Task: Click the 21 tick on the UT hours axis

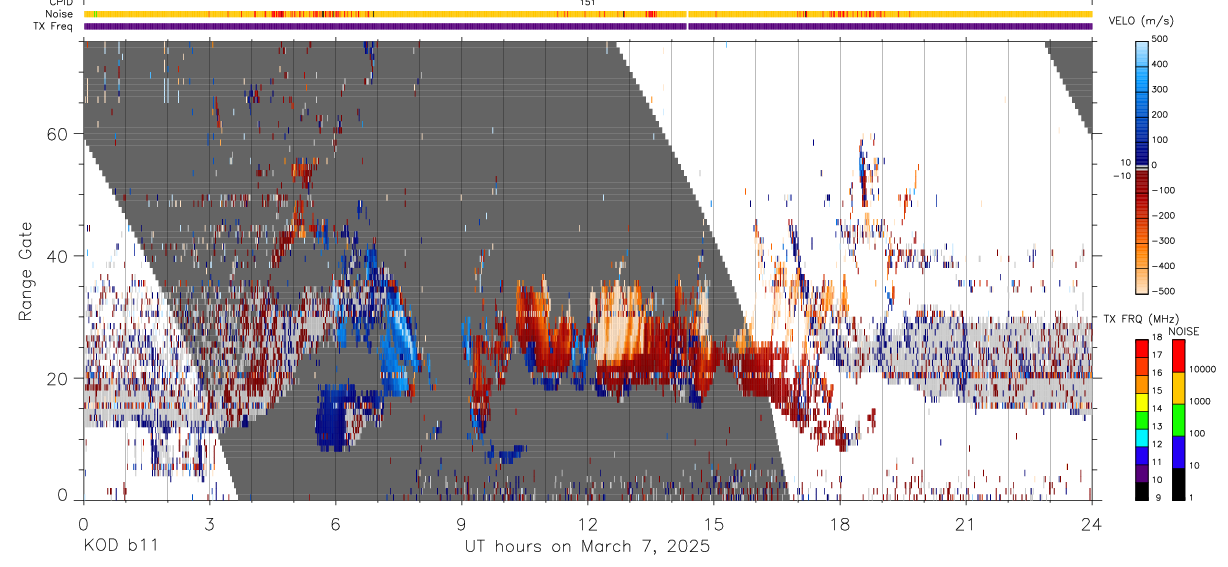Action: [965, 523]
